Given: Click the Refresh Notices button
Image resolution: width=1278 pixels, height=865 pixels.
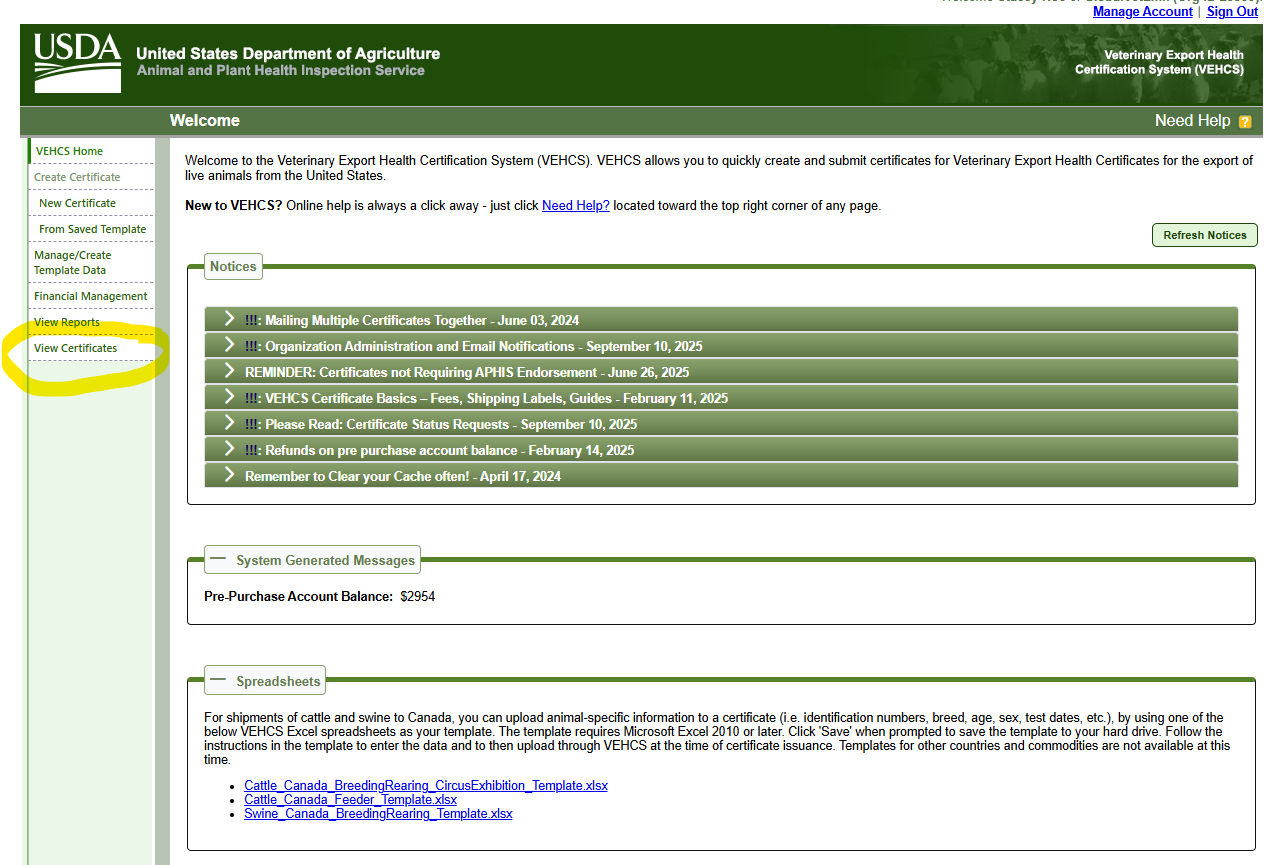Looking at the screenshot, I should click(1204, 234).
